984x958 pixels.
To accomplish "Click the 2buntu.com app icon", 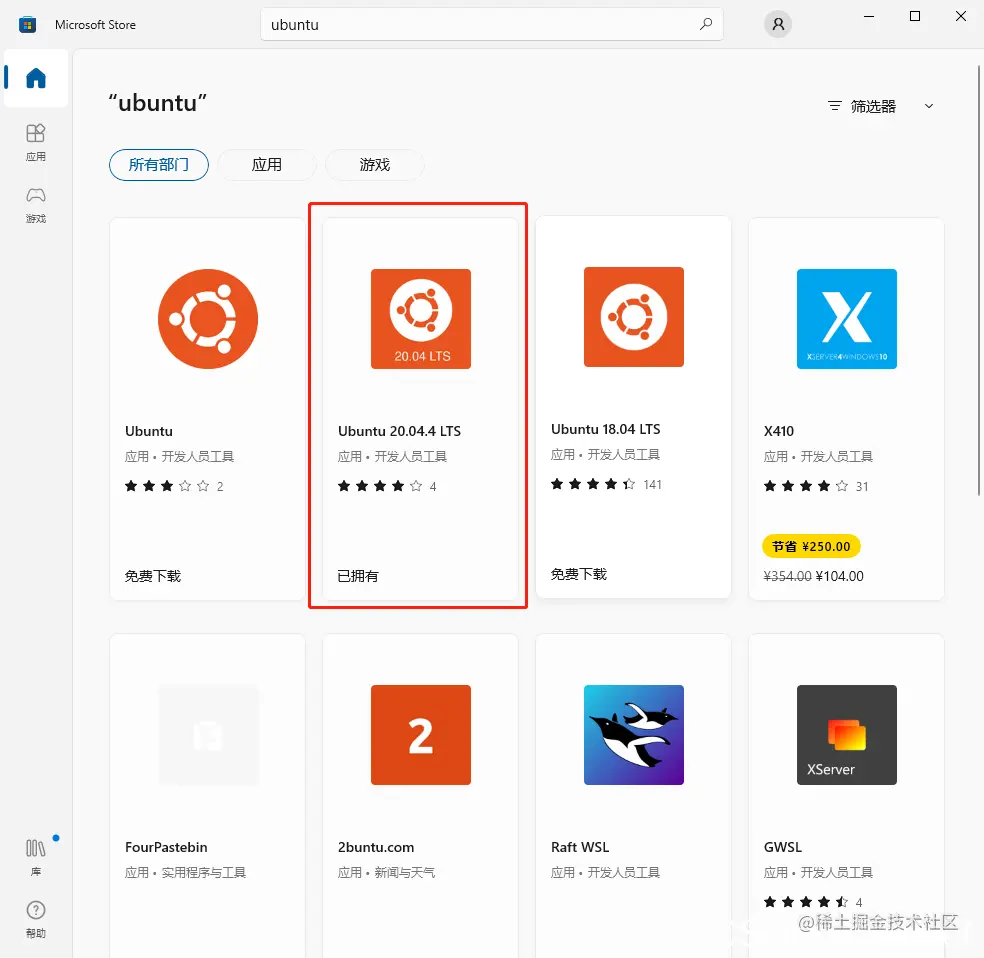I will (420, 735).
